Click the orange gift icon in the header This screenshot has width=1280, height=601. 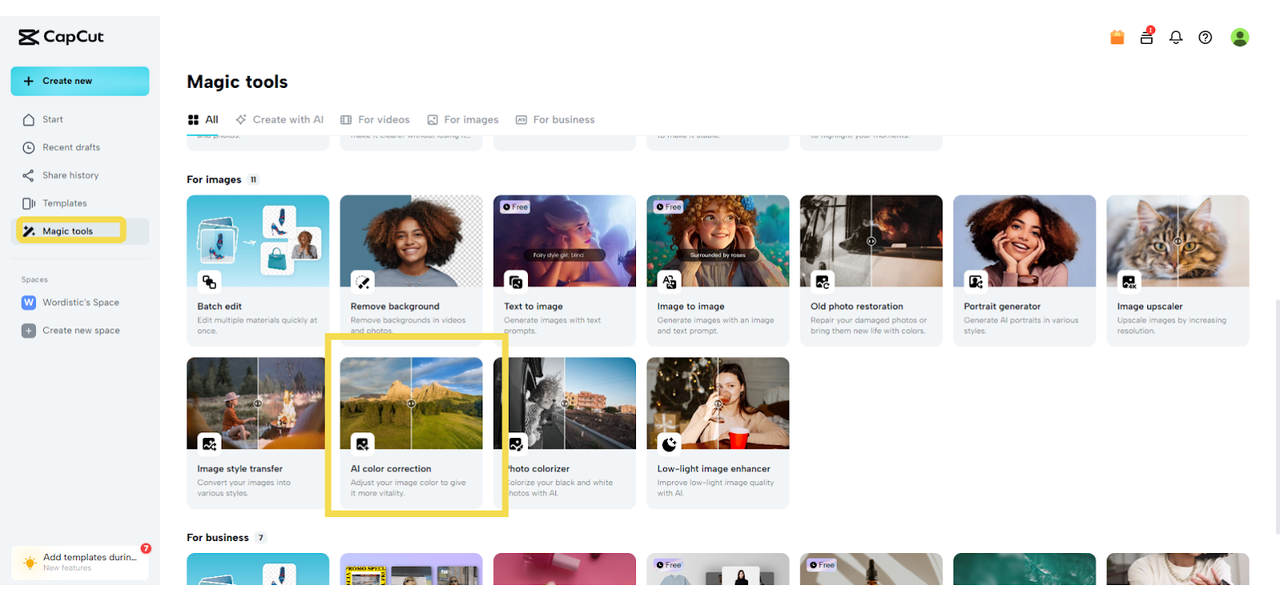1117,37
